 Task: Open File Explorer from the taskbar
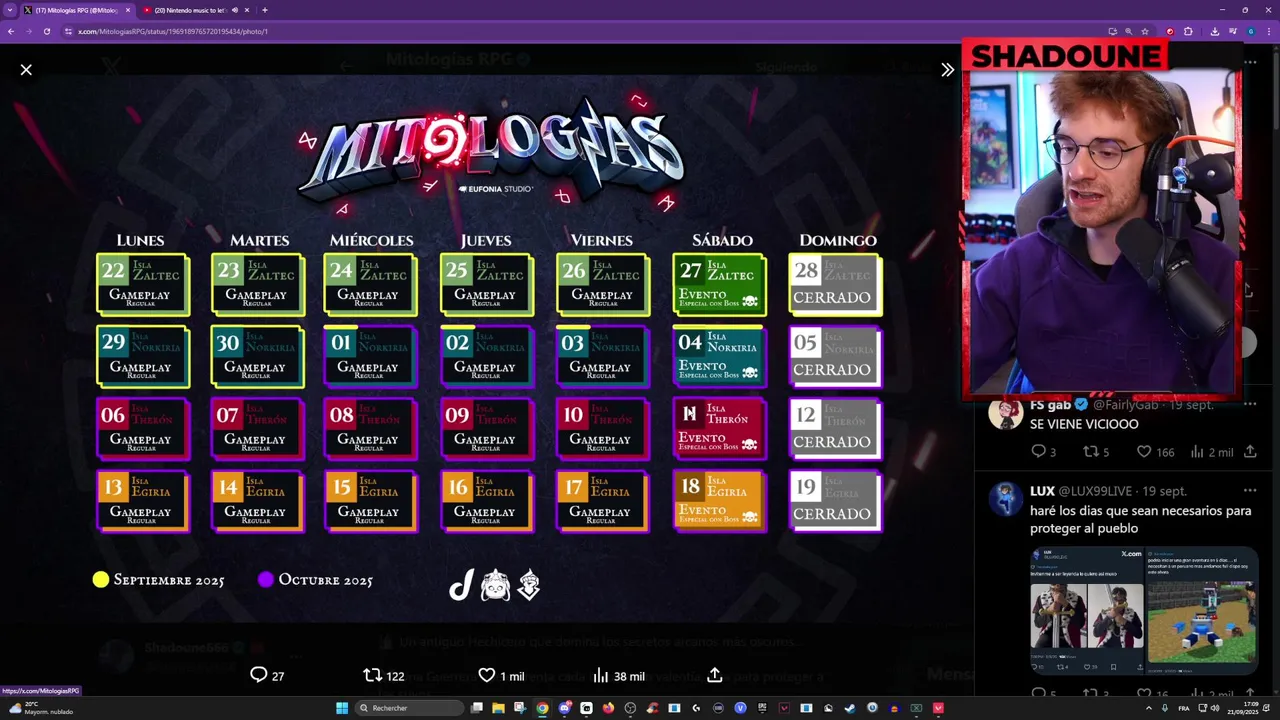498,708
